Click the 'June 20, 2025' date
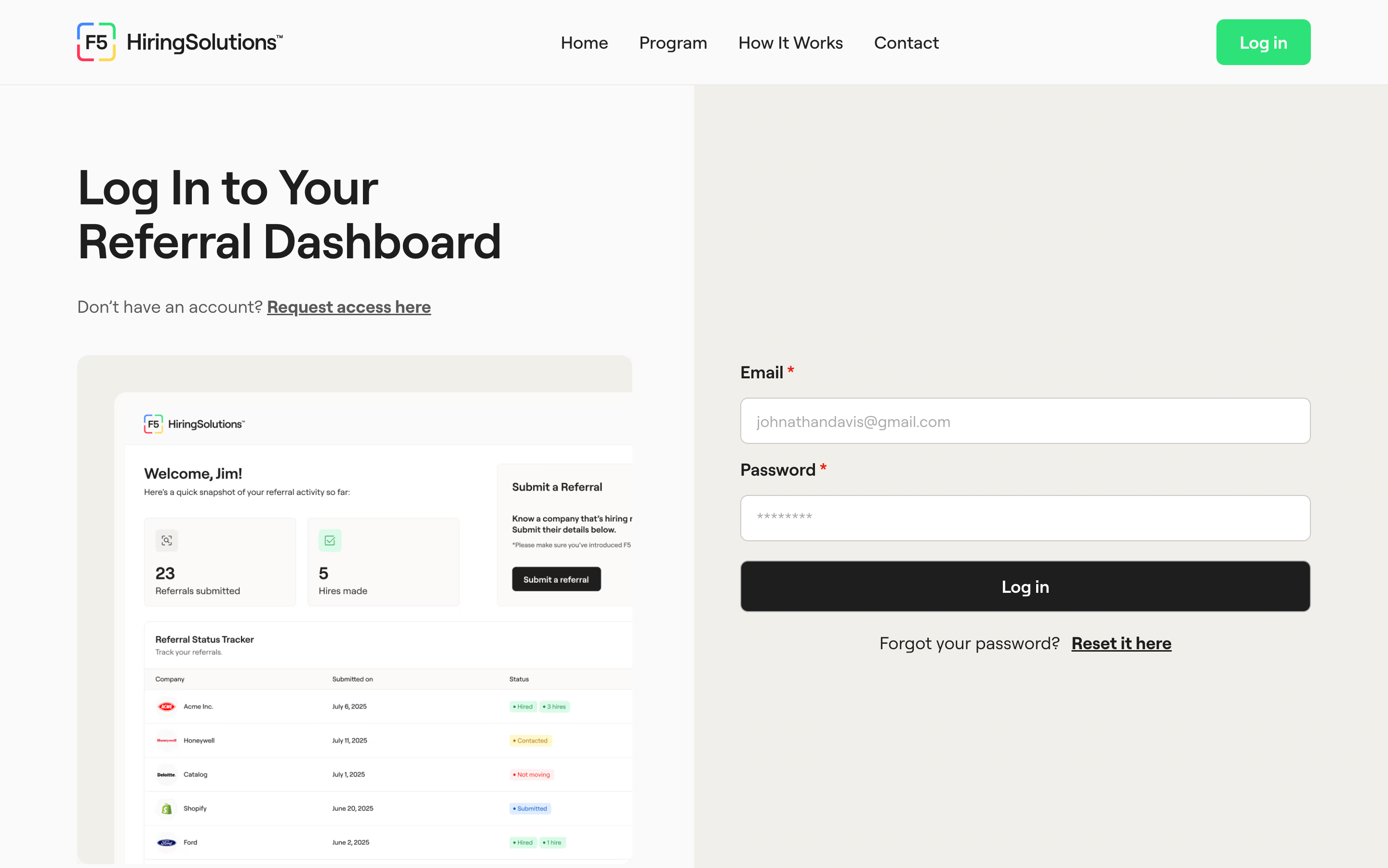This screenshot has height=868, width=1388. [x=352, y=808]
